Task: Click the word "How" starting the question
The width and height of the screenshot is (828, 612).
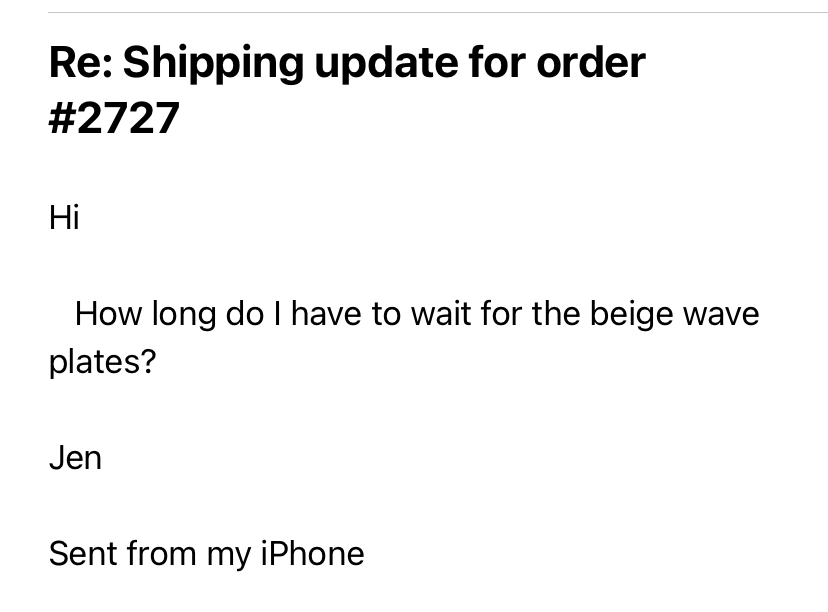Action: click(108, 314)
